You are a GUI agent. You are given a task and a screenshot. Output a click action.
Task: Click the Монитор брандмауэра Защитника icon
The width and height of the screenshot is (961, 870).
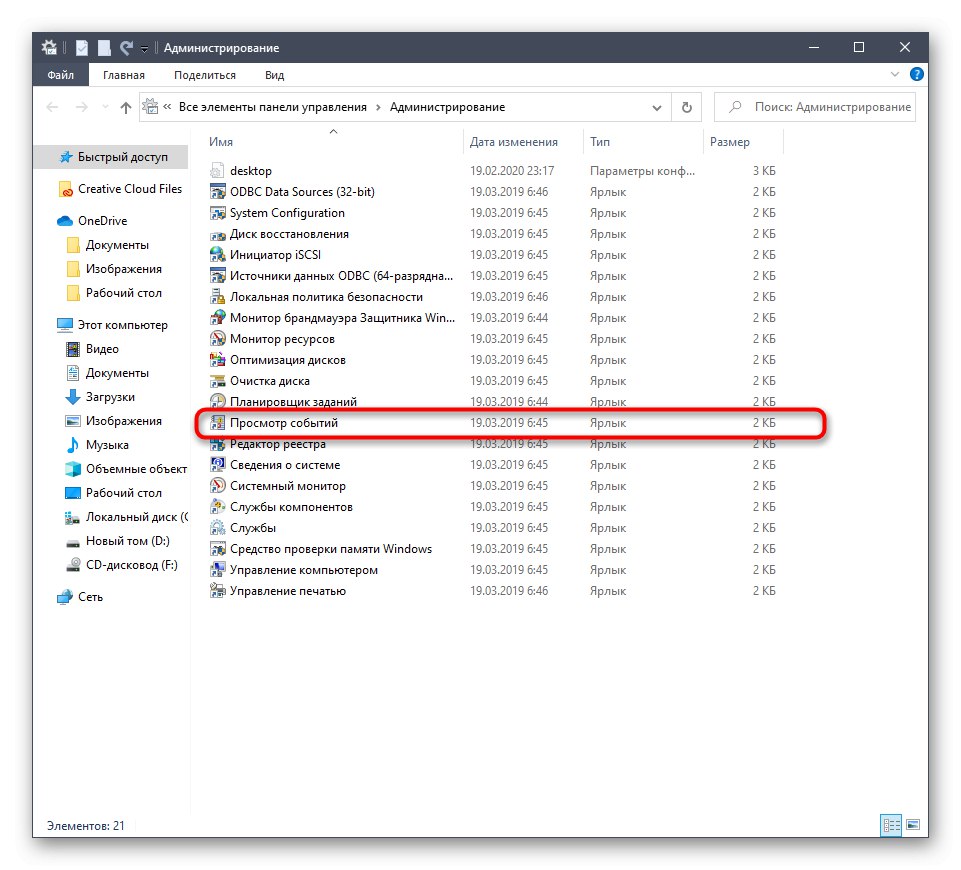tap(218, 318)
